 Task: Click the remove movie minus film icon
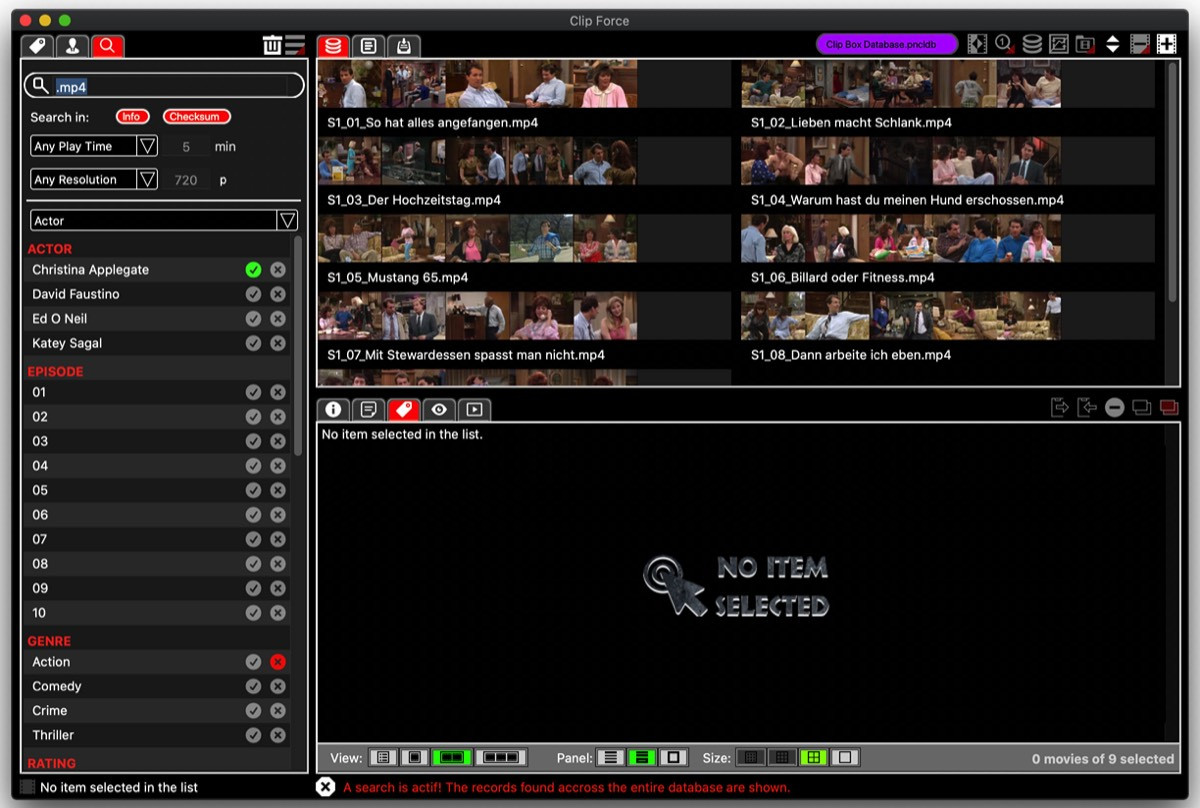1140,44
